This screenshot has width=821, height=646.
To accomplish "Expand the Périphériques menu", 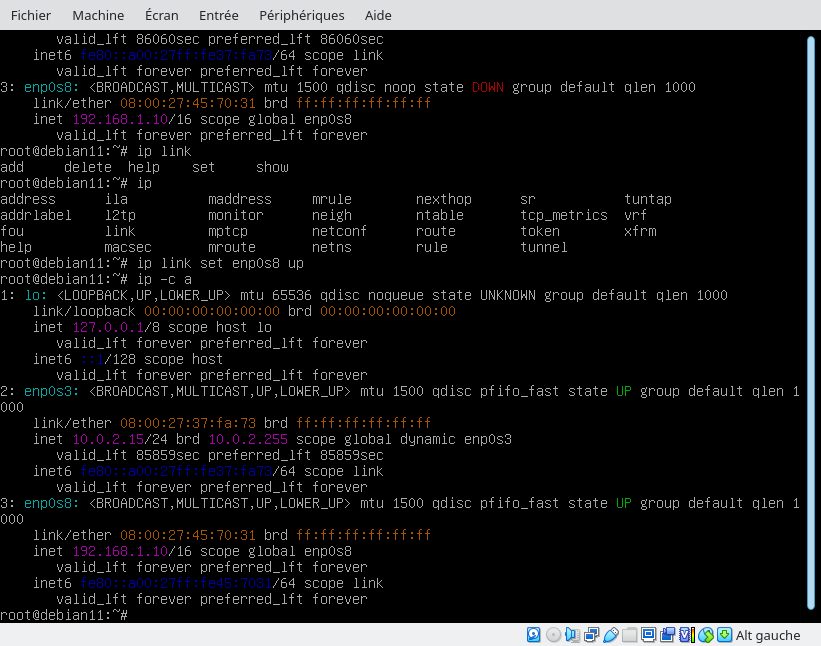I will 301,15.
